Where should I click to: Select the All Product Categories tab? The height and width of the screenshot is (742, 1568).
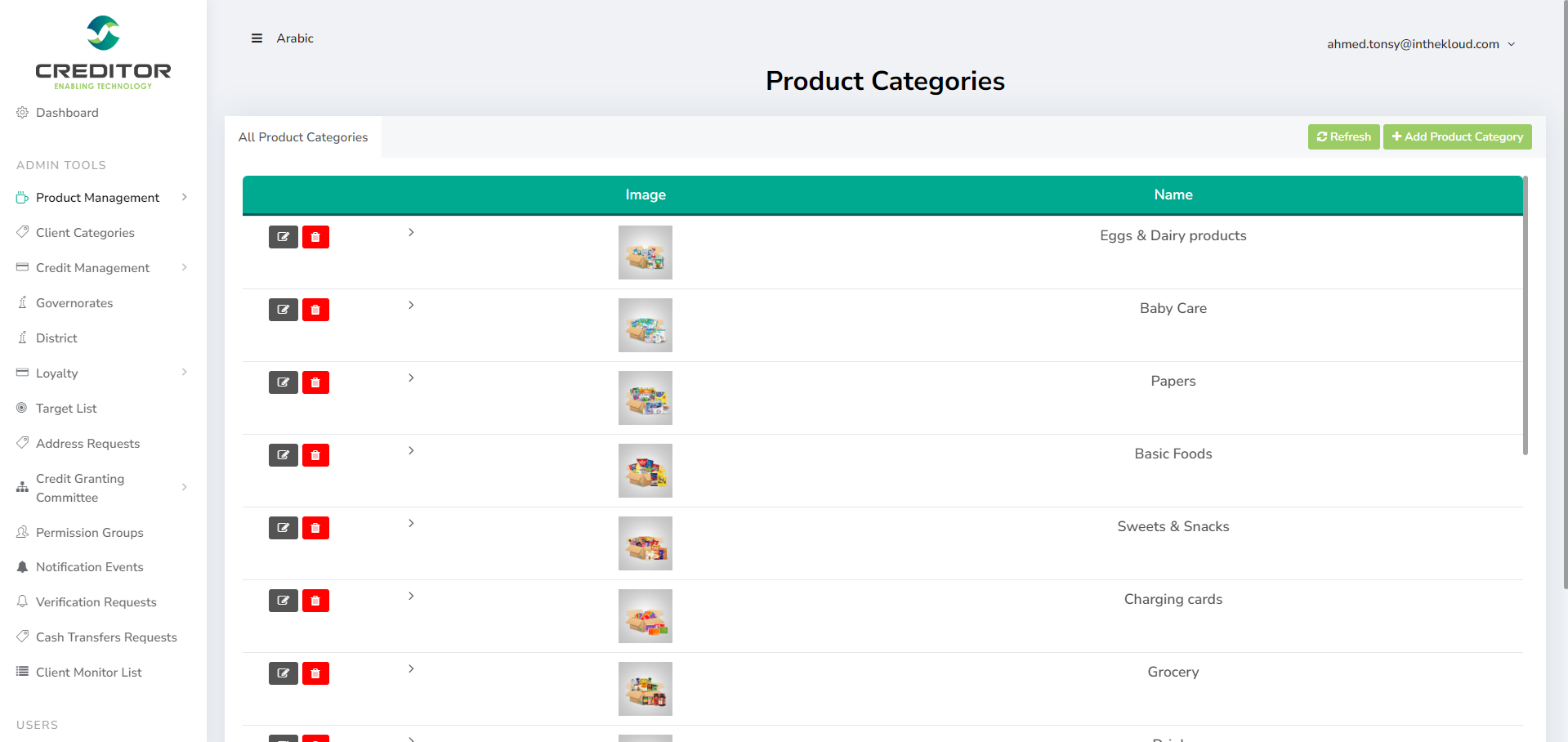(303, 137)
